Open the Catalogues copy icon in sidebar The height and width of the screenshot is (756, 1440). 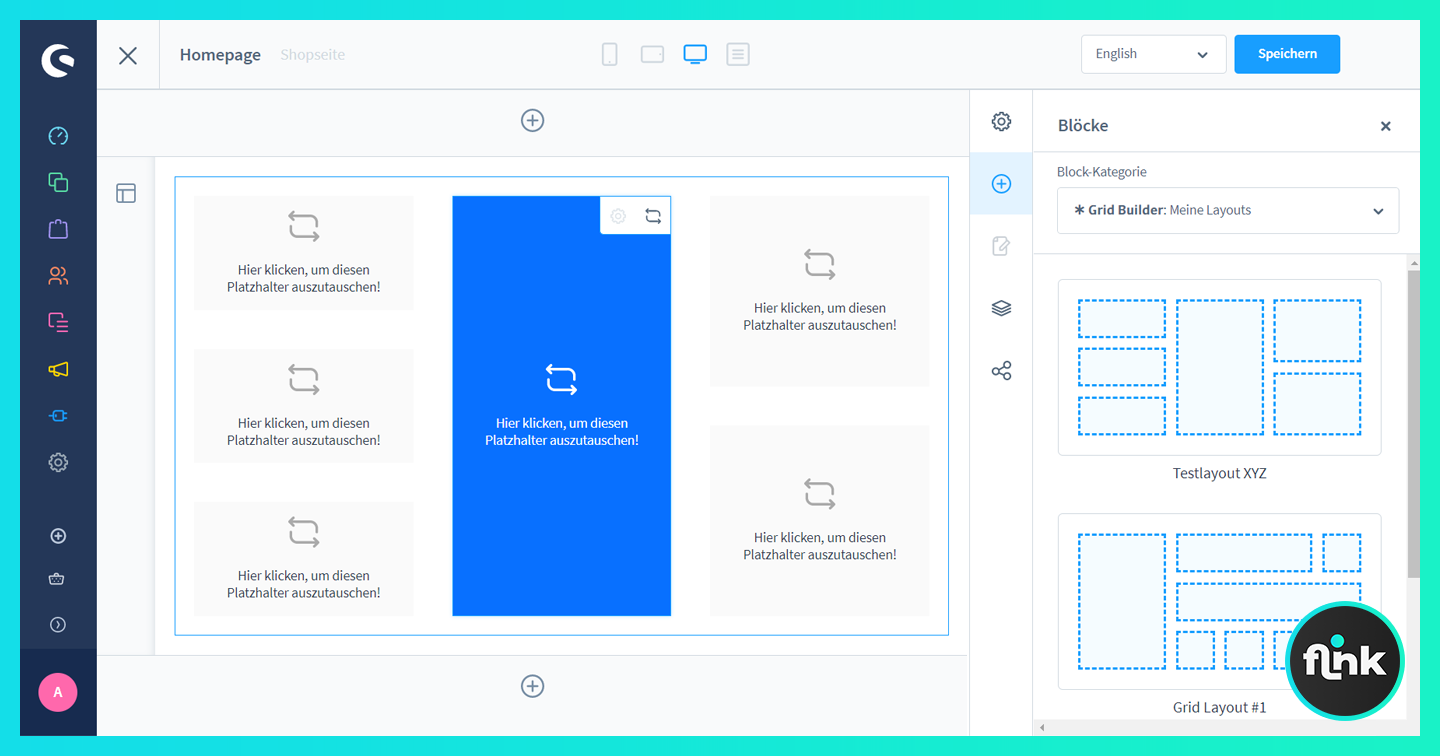(58, 182)
